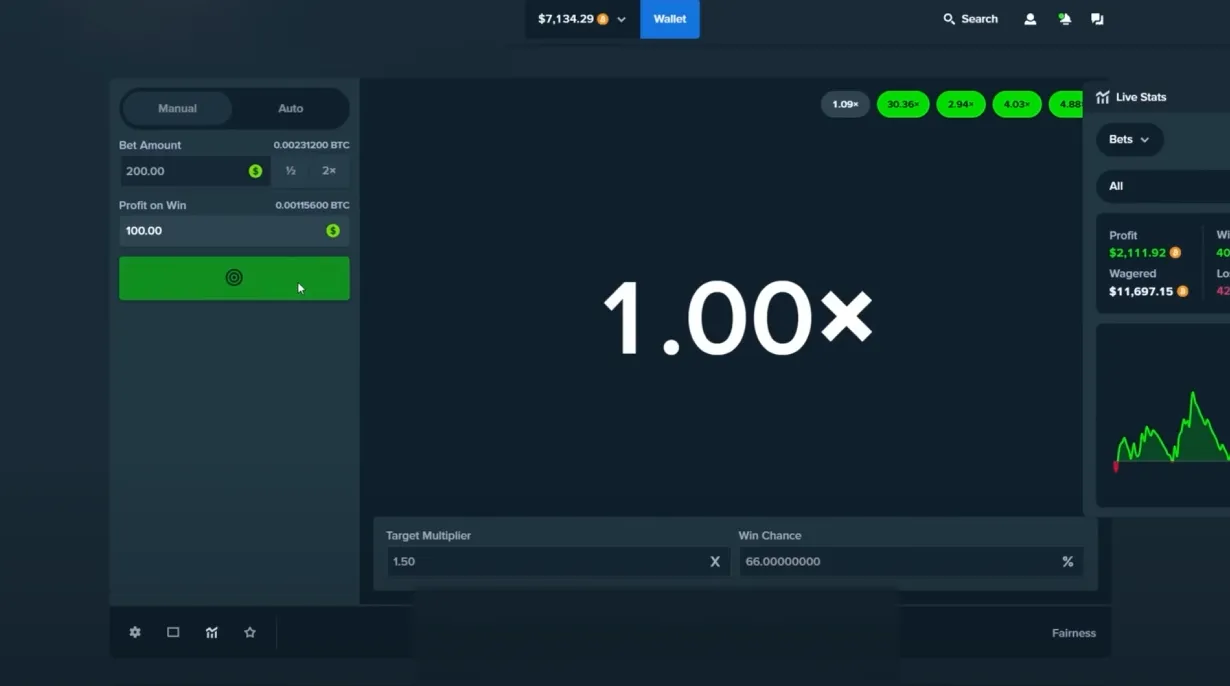Toggle live stats chart icon in footer
The height and width of the screenshot is (686, 1230).
[212, 633]
